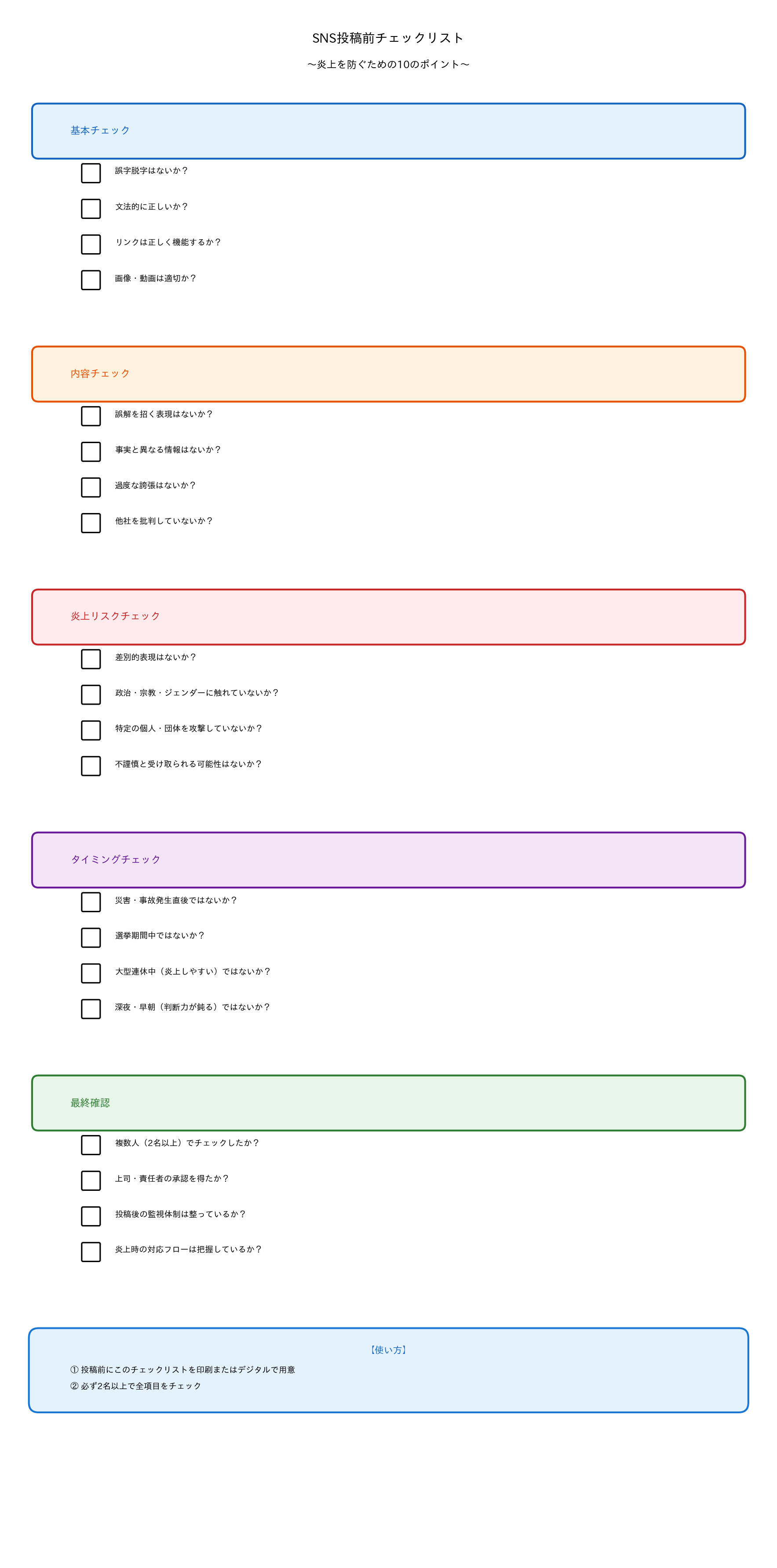Check the 差別的表現はないか？ checkbox
The height and width of the screenshot is (1568, 777).
tap(91, 659)
